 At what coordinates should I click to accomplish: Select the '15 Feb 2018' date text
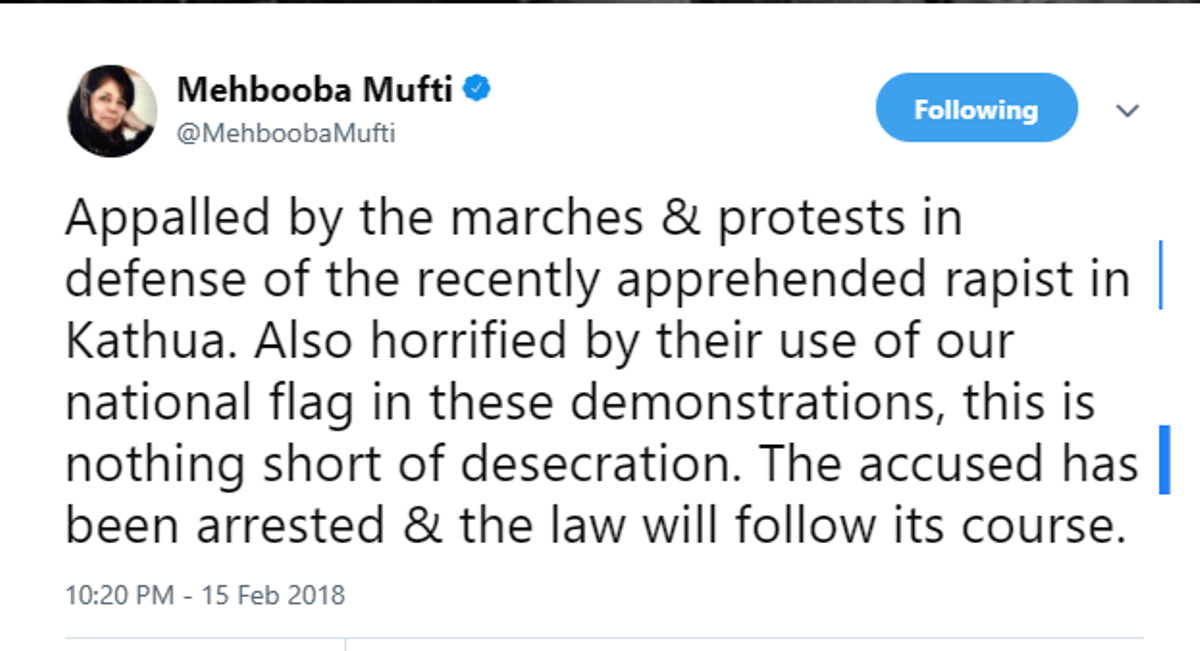point(273,596)
